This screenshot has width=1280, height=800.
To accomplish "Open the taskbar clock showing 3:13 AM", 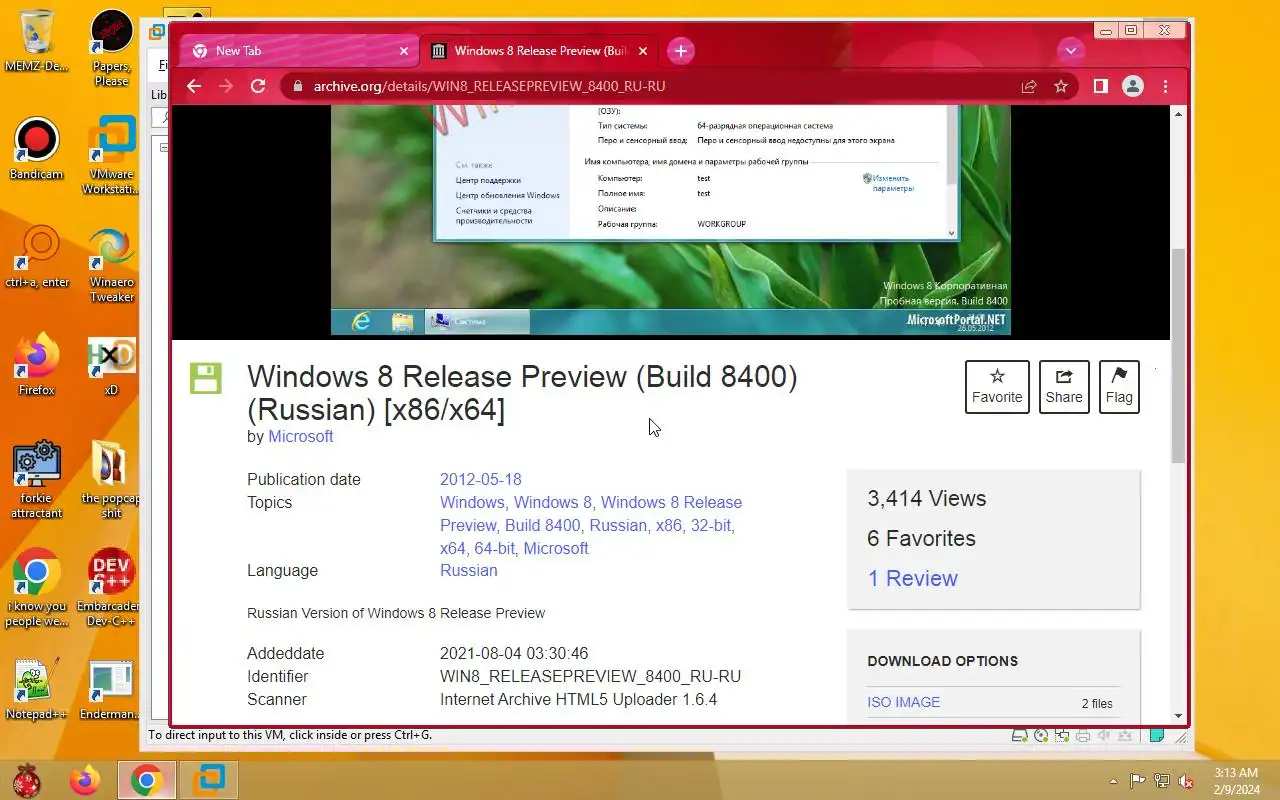I will point(1236,781).
